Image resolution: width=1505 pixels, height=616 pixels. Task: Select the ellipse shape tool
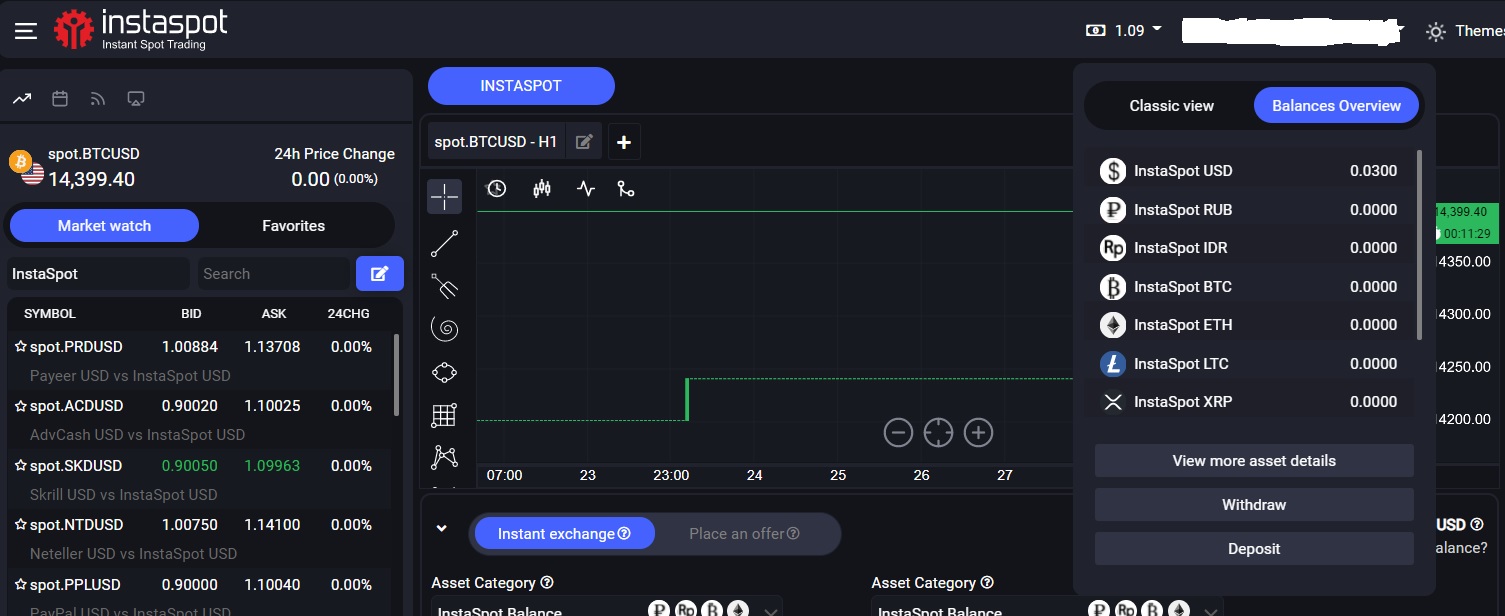444,372
